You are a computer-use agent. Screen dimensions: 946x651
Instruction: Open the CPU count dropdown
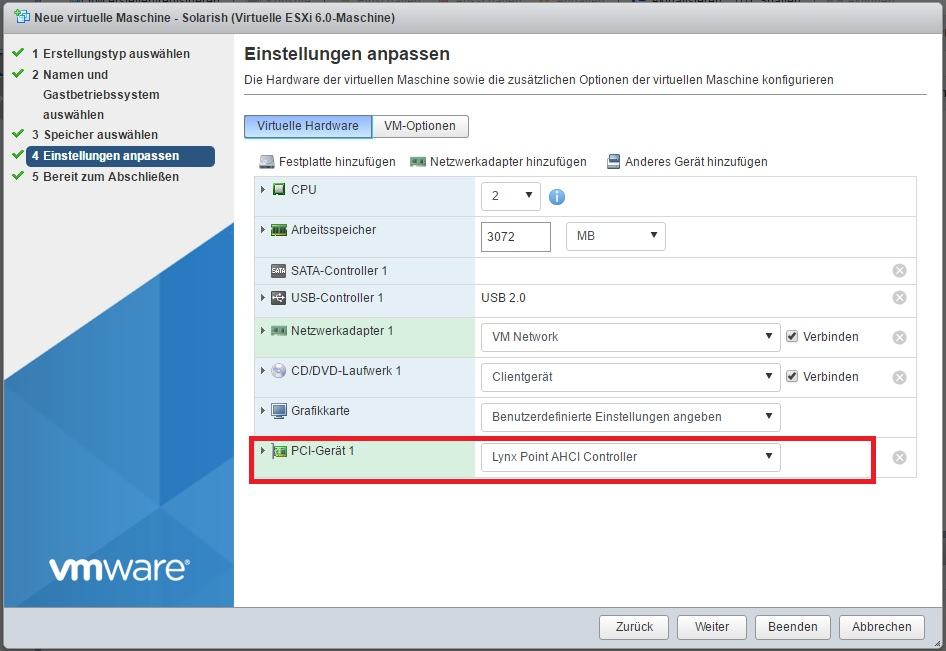[510, 196]
